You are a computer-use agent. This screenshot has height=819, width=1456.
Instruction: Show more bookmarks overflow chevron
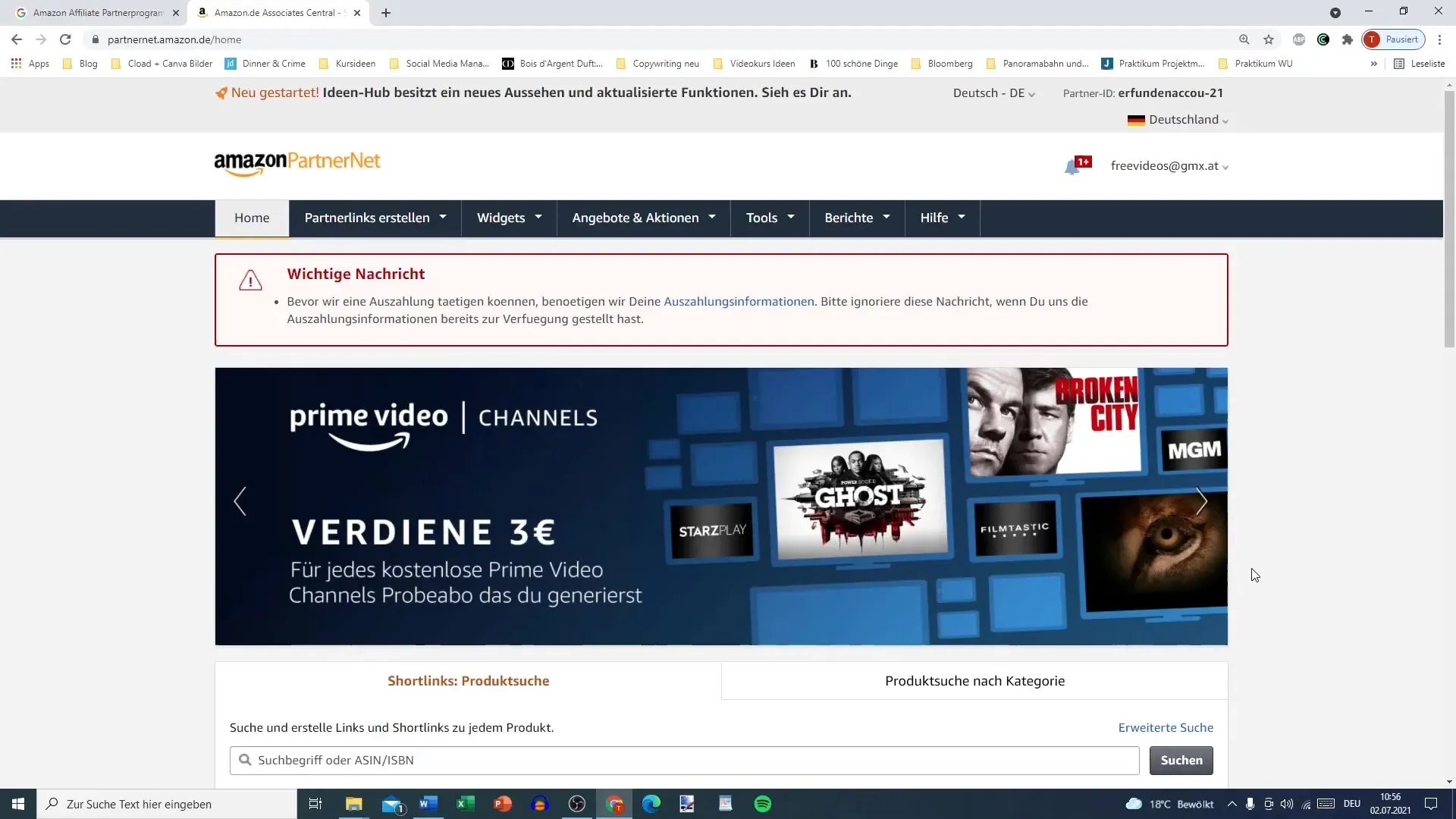click(x=1373, y=64)
